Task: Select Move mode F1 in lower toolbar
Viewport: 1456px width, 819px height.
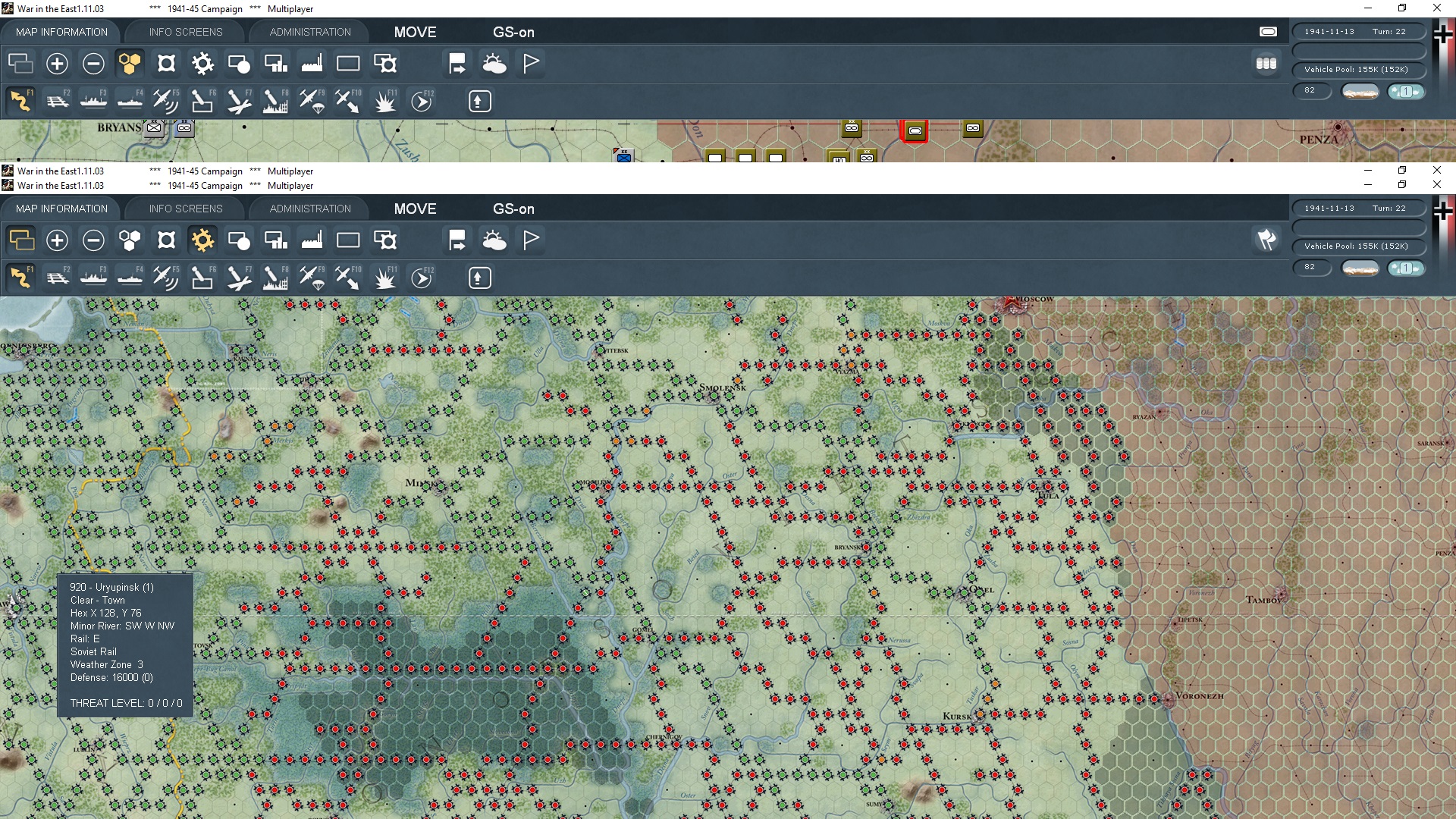Action: 20,278
